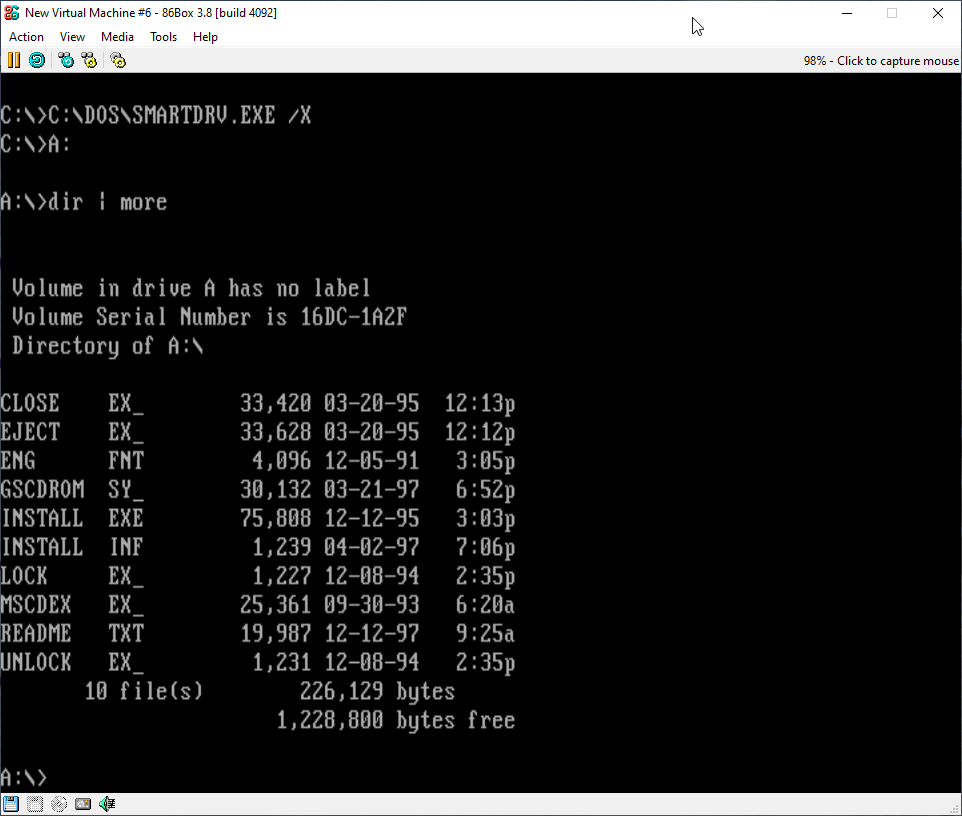Image resolution: width=962 pixels, height=816 pixels.
Task: Click the "98% - Click to capture mouse" text
Action: click(x=880, y=61)
